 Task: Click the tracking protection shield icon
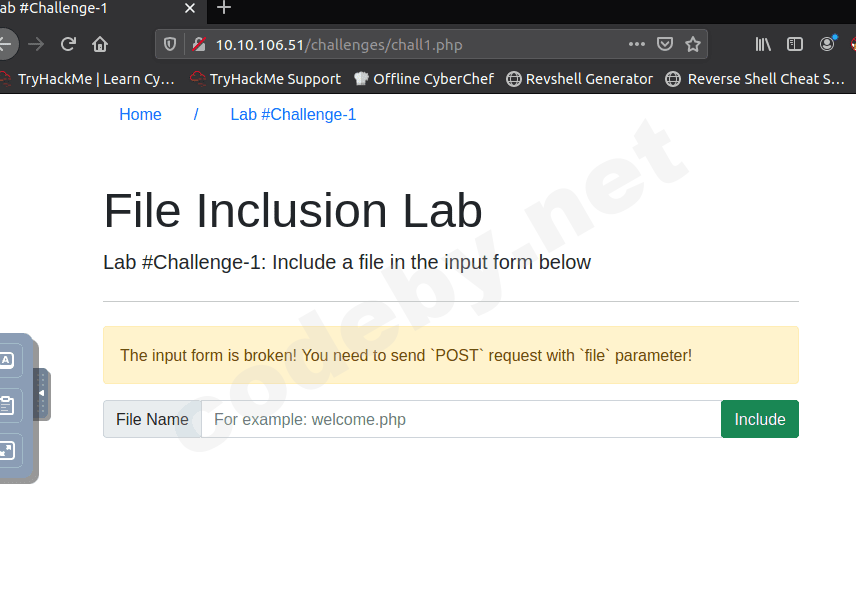click(170, 44)
